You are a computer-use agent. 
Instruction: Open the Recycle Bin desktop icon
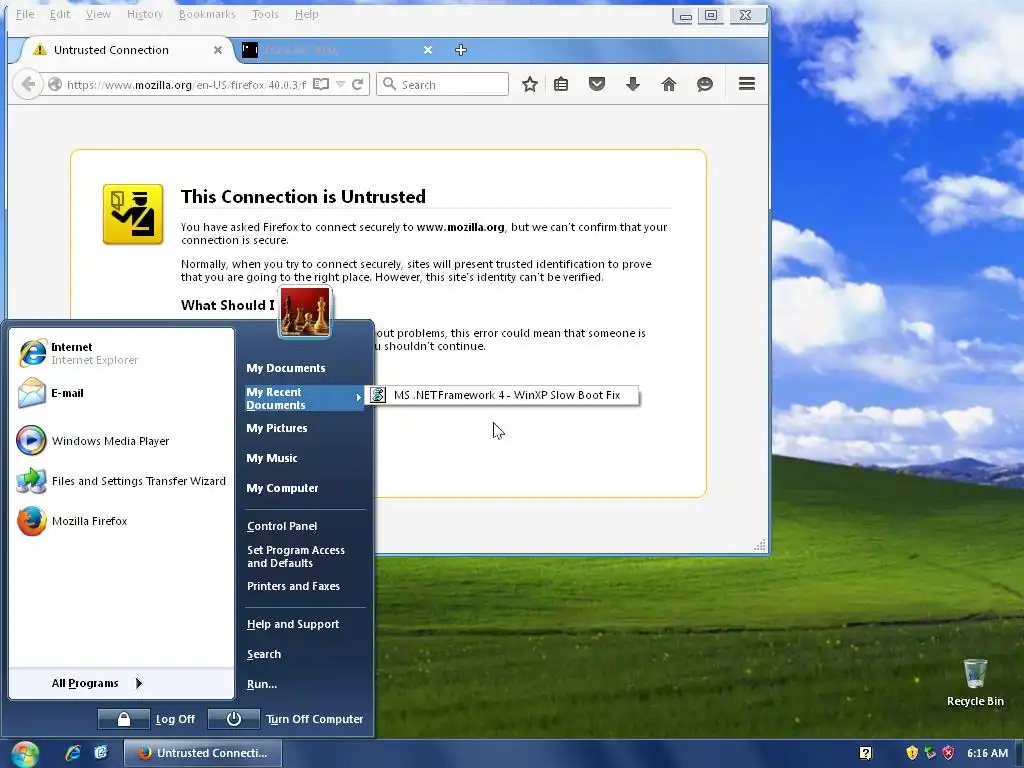click(x=975, y=682)
